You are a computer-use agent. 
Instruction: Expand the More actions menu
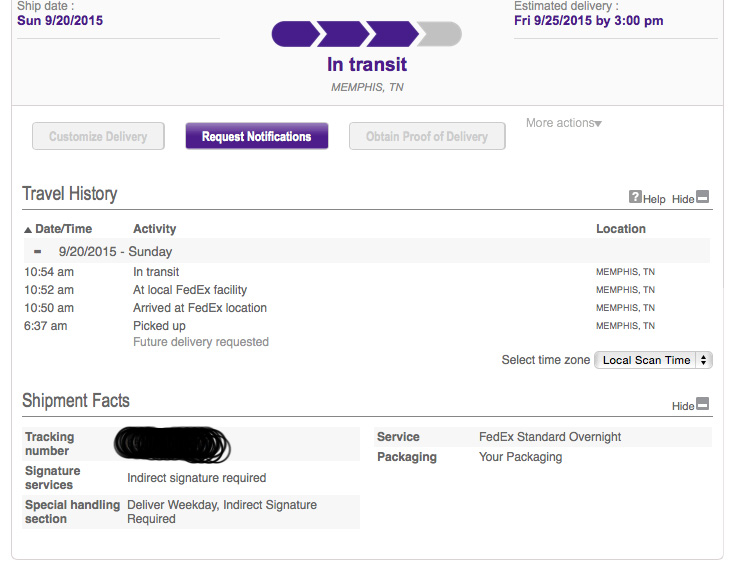(564, 123)
